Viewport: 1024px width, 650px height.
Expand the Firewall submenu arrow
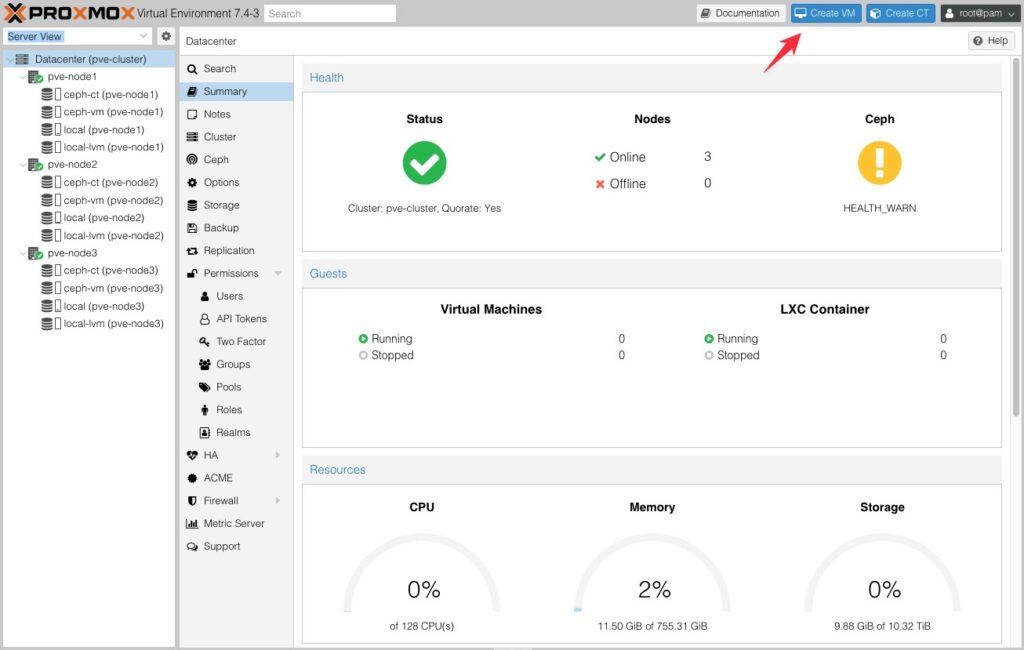278,501
